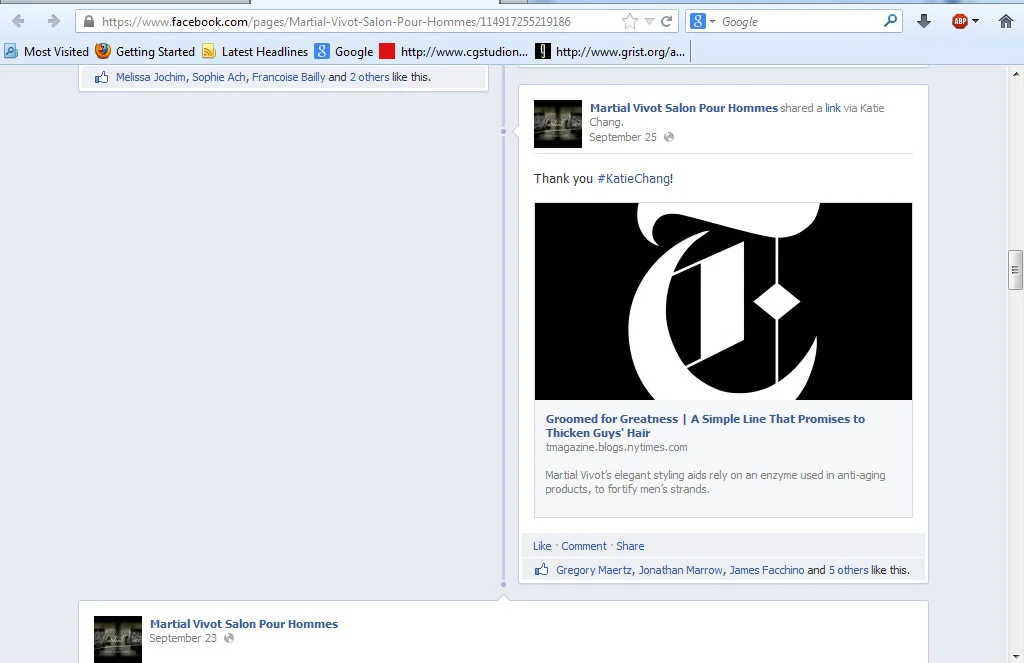Click thumbs-up icon beside Melissa Jochim
Viewport: 1024px width, 663px height.
[x=101, y=77]
